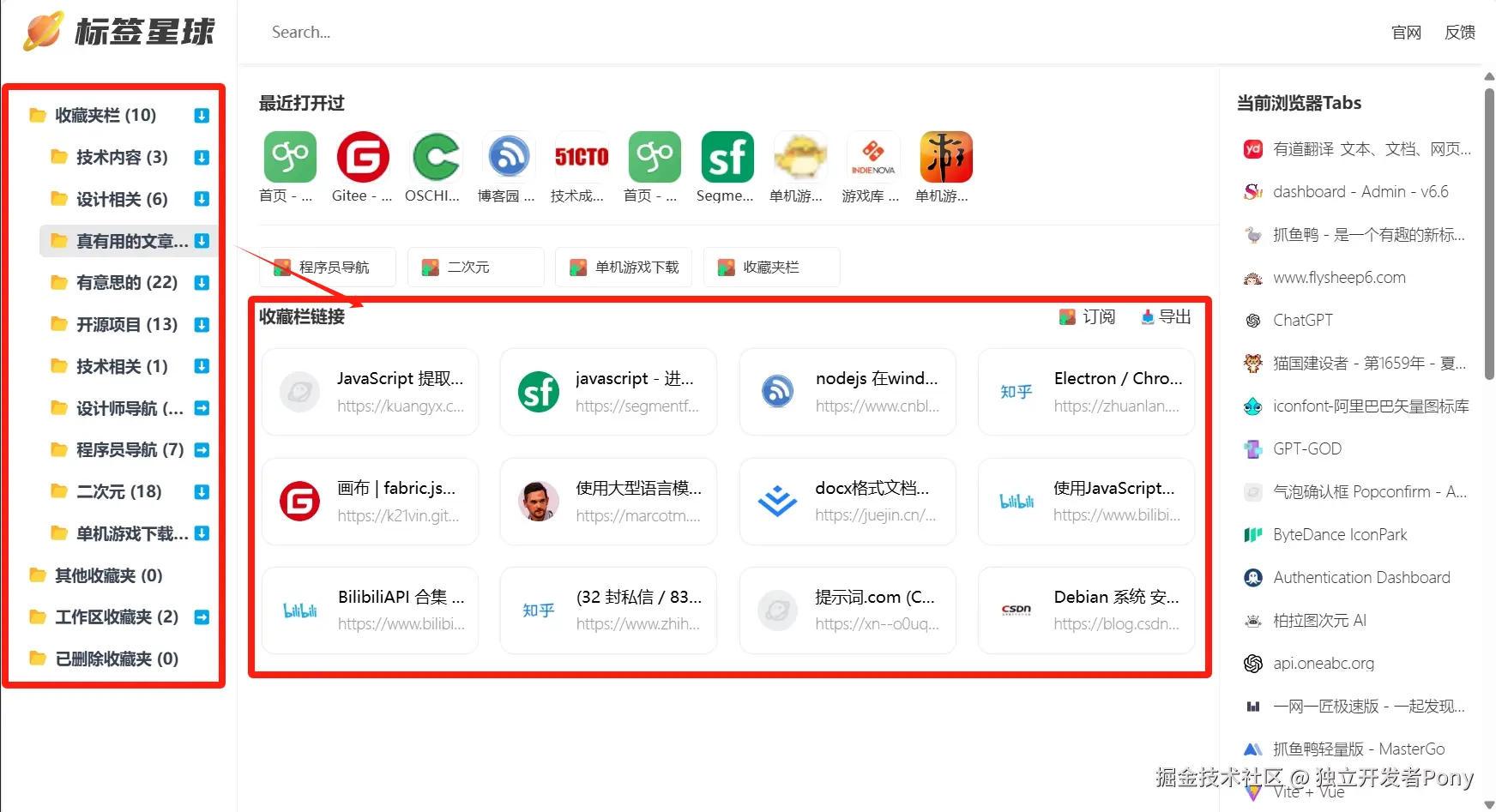Collapse the 开源项目 (13) folder arrow

click(202, 324)
